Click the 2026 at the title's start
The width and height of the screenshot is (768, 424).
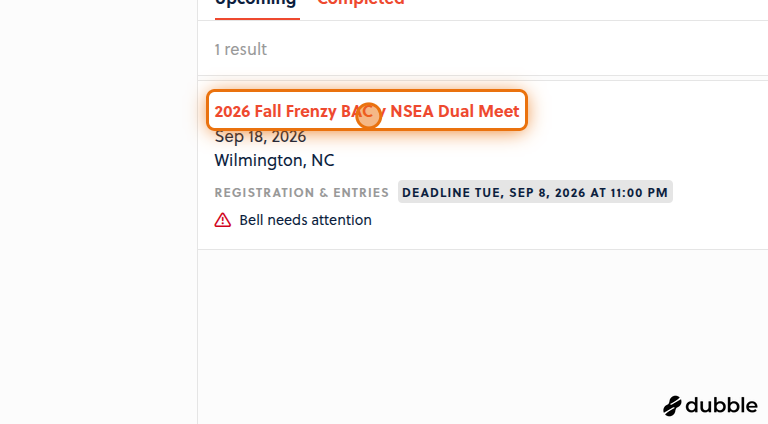tap(232, 112)
